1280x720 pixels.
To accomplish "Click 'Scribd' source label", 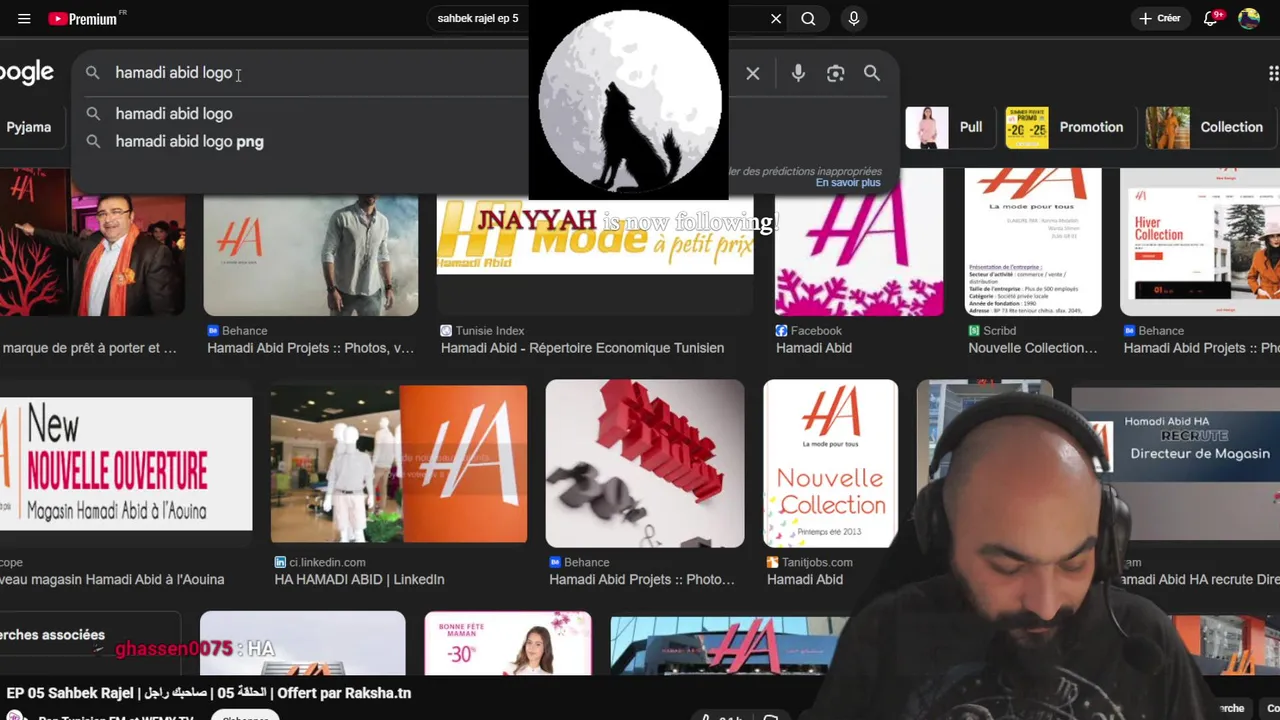I will pos(999,331).
